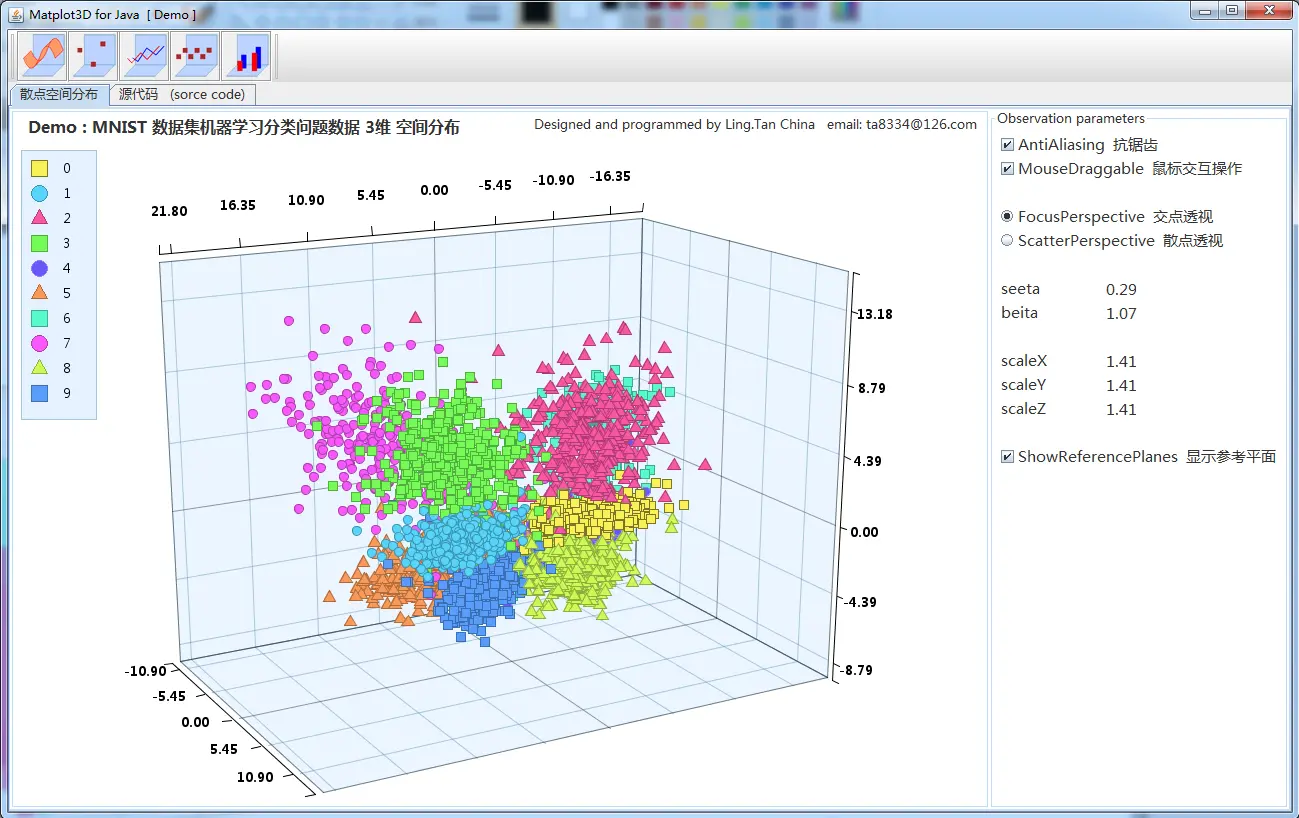1299x818 pixels.
Task: Click the seeta value 0.29
Action: (x=1121, y=290)
